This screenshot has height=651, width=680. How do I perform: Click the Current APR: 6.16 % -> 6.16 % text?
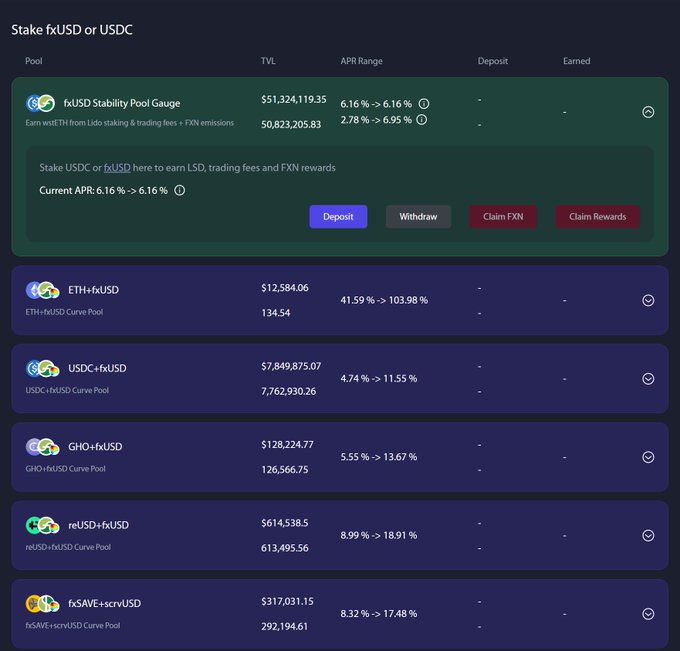point(103,190)
